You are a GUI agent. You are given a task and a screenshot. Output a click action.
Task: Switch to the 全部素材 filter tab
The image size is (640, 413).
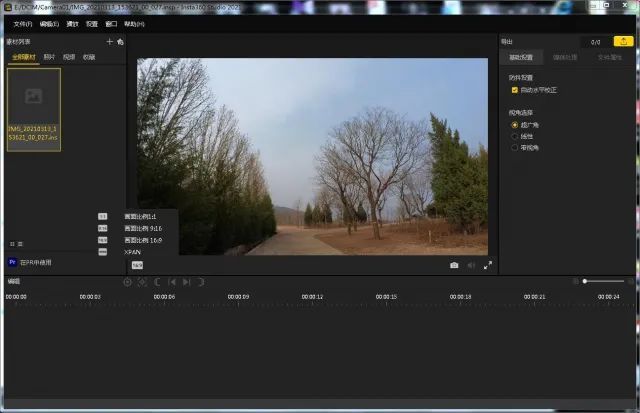point(23,57)
